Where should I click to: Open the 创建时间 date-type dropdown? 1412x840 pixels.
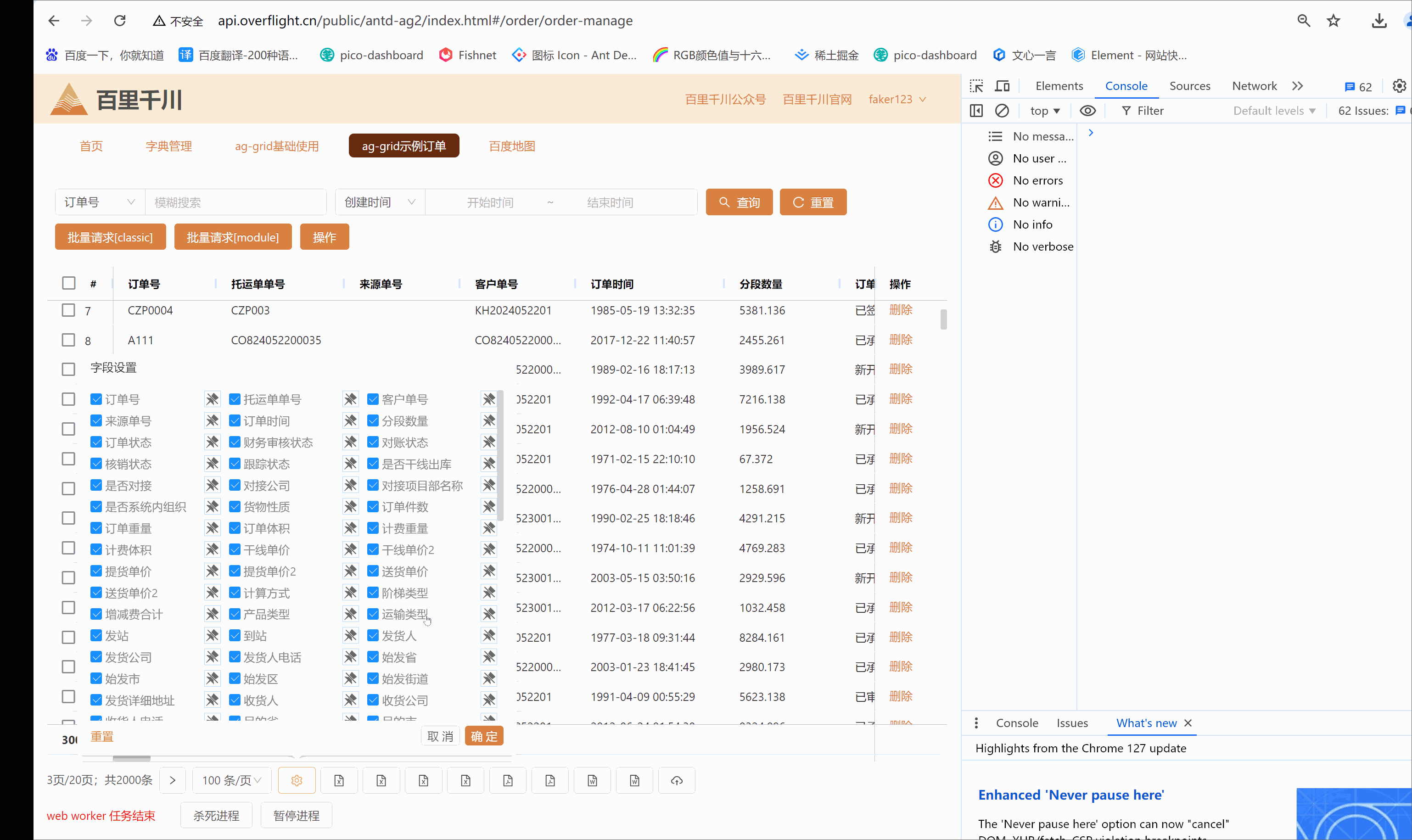tap(380, 202)
